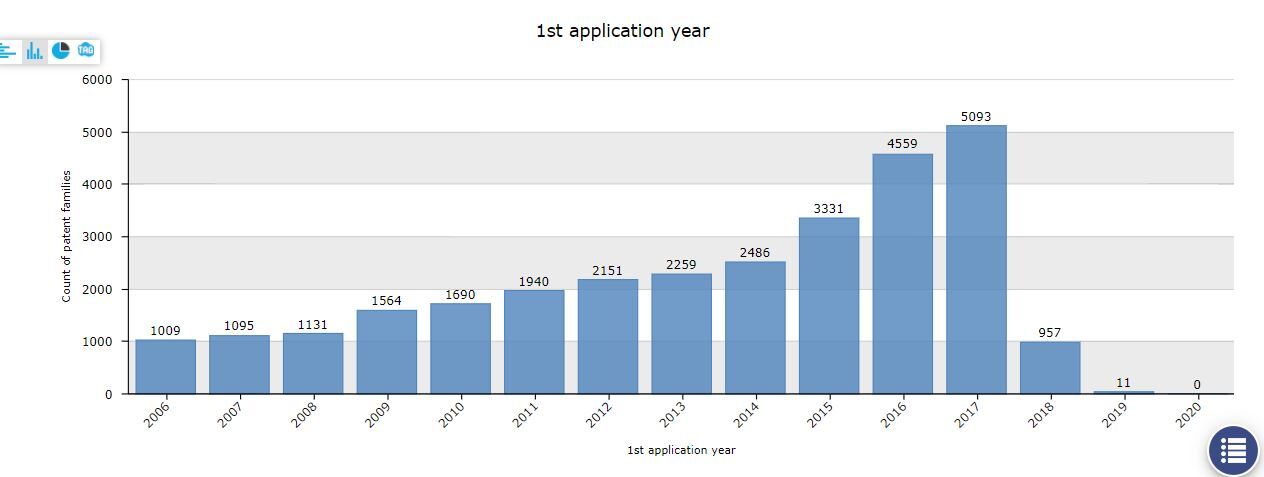This screenshot has width=1264, height=477.
Task: Click the 2018 bar with 957
Action: point(1050,368)
